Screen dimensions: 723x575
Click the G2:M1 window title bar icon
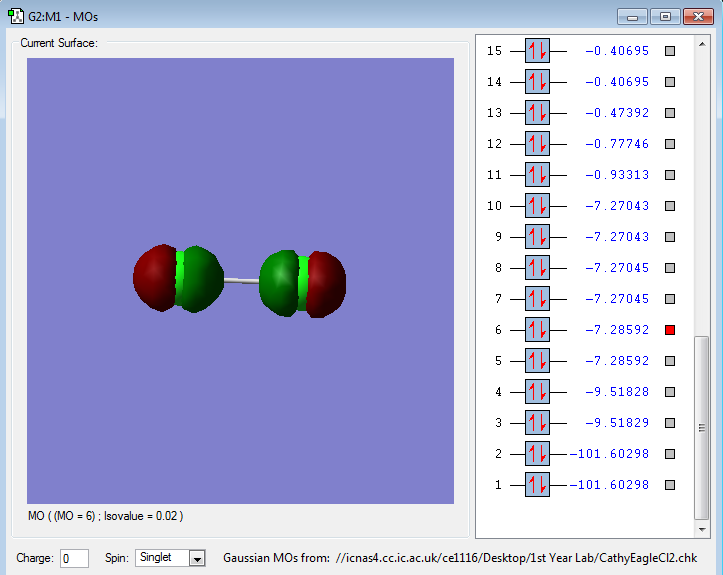[x=16, y=16]
